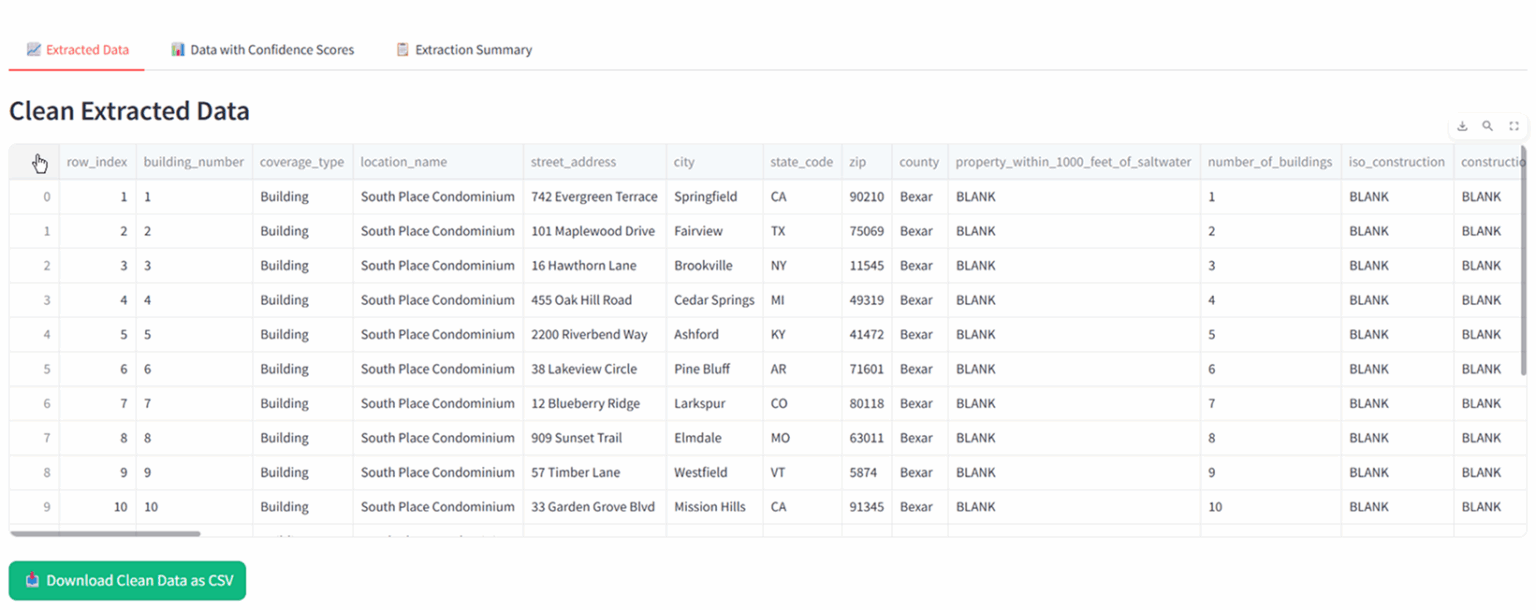This screenshot has height=610, width=1536.
Task: Expand the table using the fullscreen icon
Action: pyautogui.click(x=1513, y=126)
